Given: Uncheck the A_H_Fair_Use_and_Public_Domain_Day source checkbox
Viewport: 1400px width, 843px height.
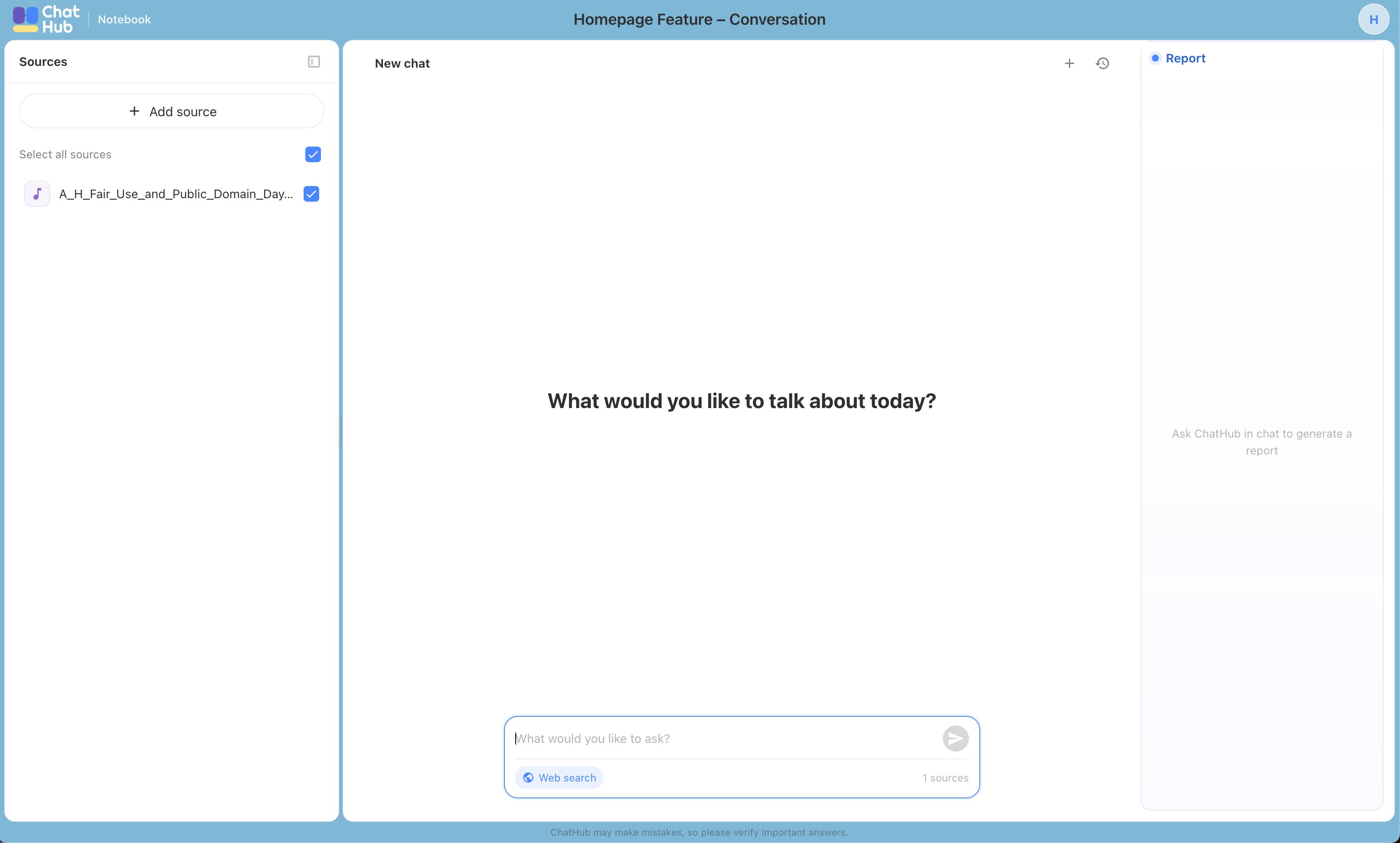Looking at the screenshot, I should (x=311, y=194).
